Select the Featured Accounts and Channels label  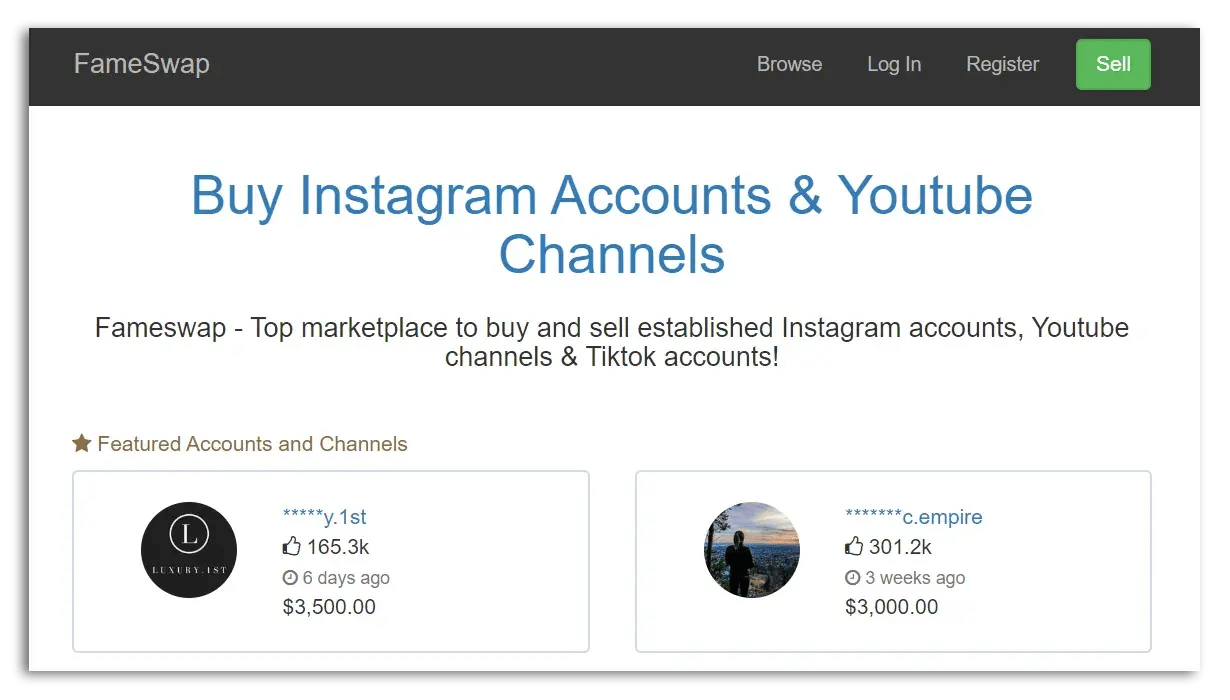[x=252, y=443]
